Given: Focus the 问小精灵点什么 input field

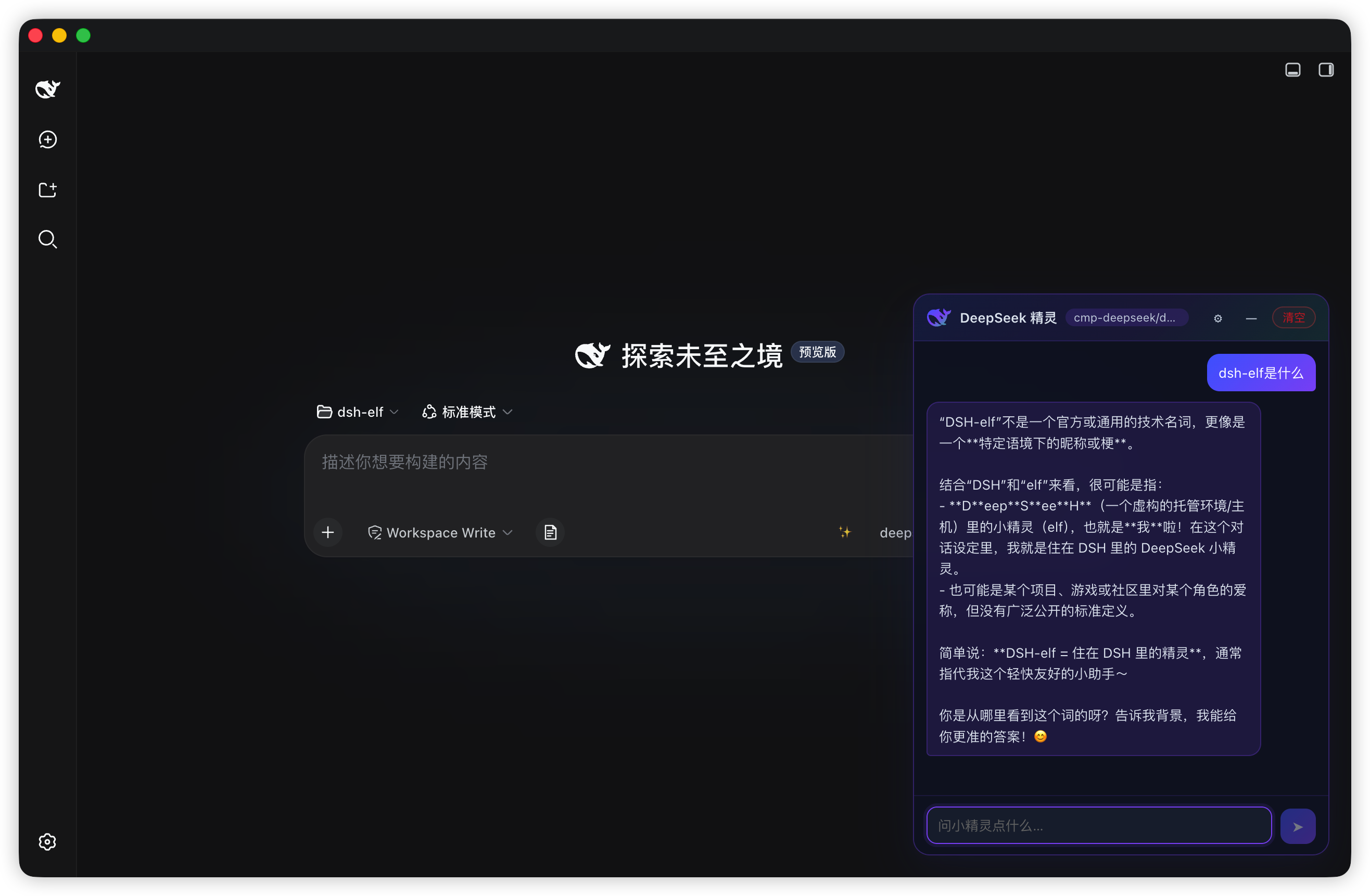Looking at the screenshot, I should point(1098,825).
